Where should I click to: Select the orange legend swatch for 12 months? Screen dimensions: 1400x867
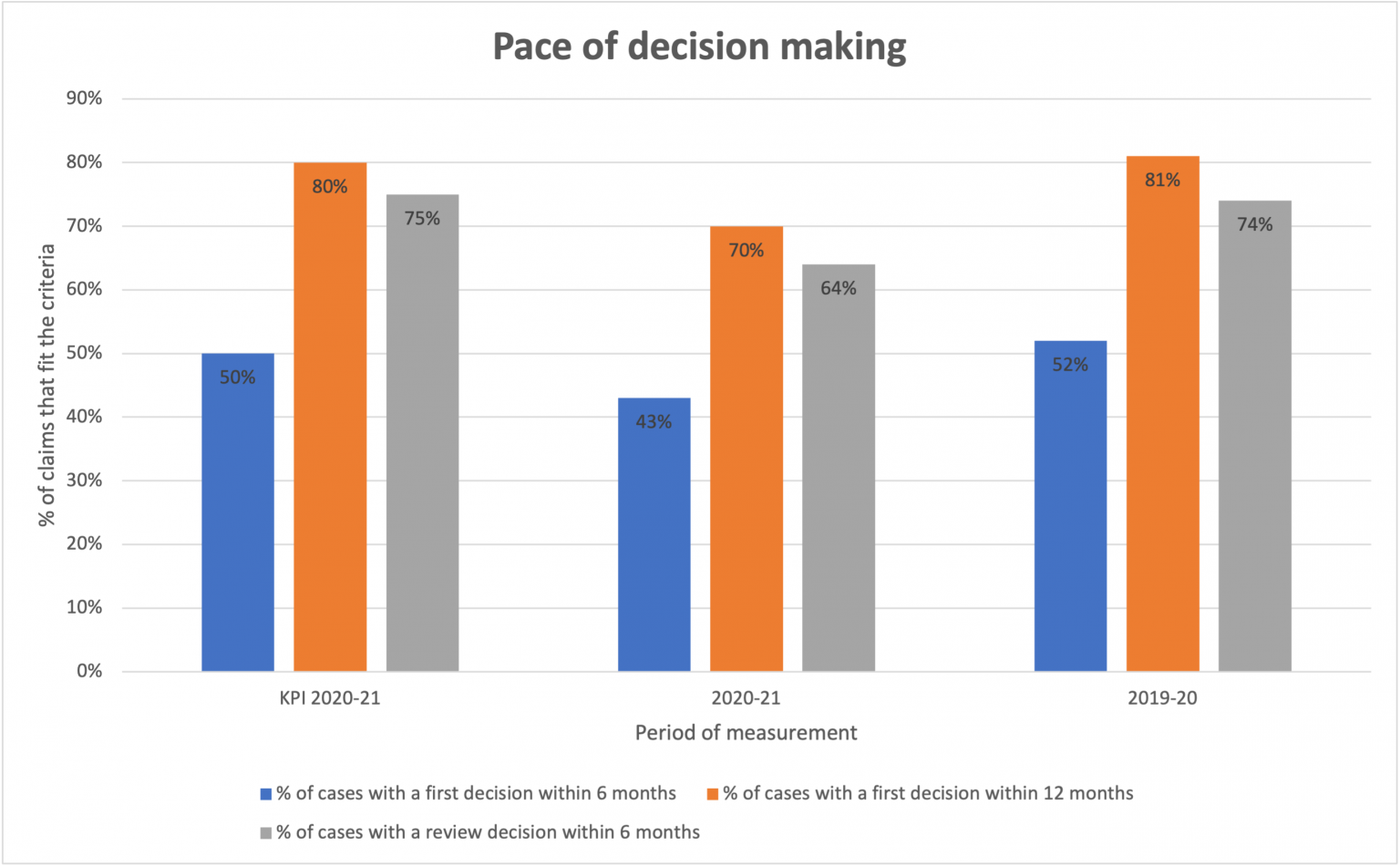tap(713, 794)
